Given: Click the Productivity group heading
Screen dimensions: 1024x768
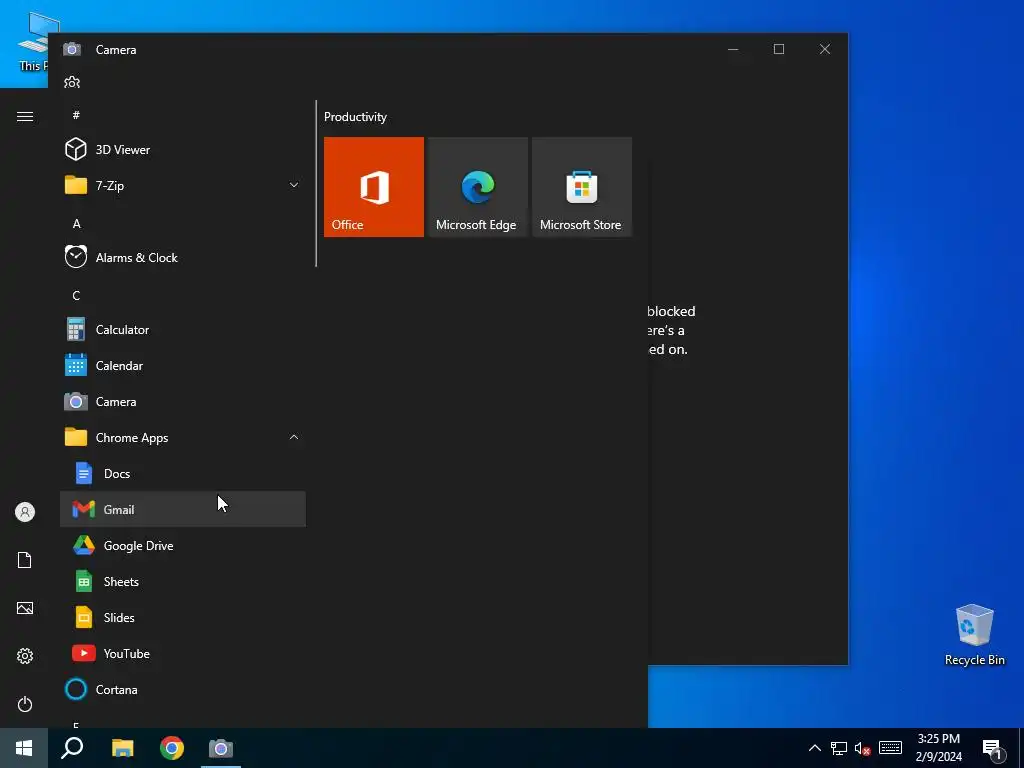Looking at the screenshot, I should click(x=355, y=117).
